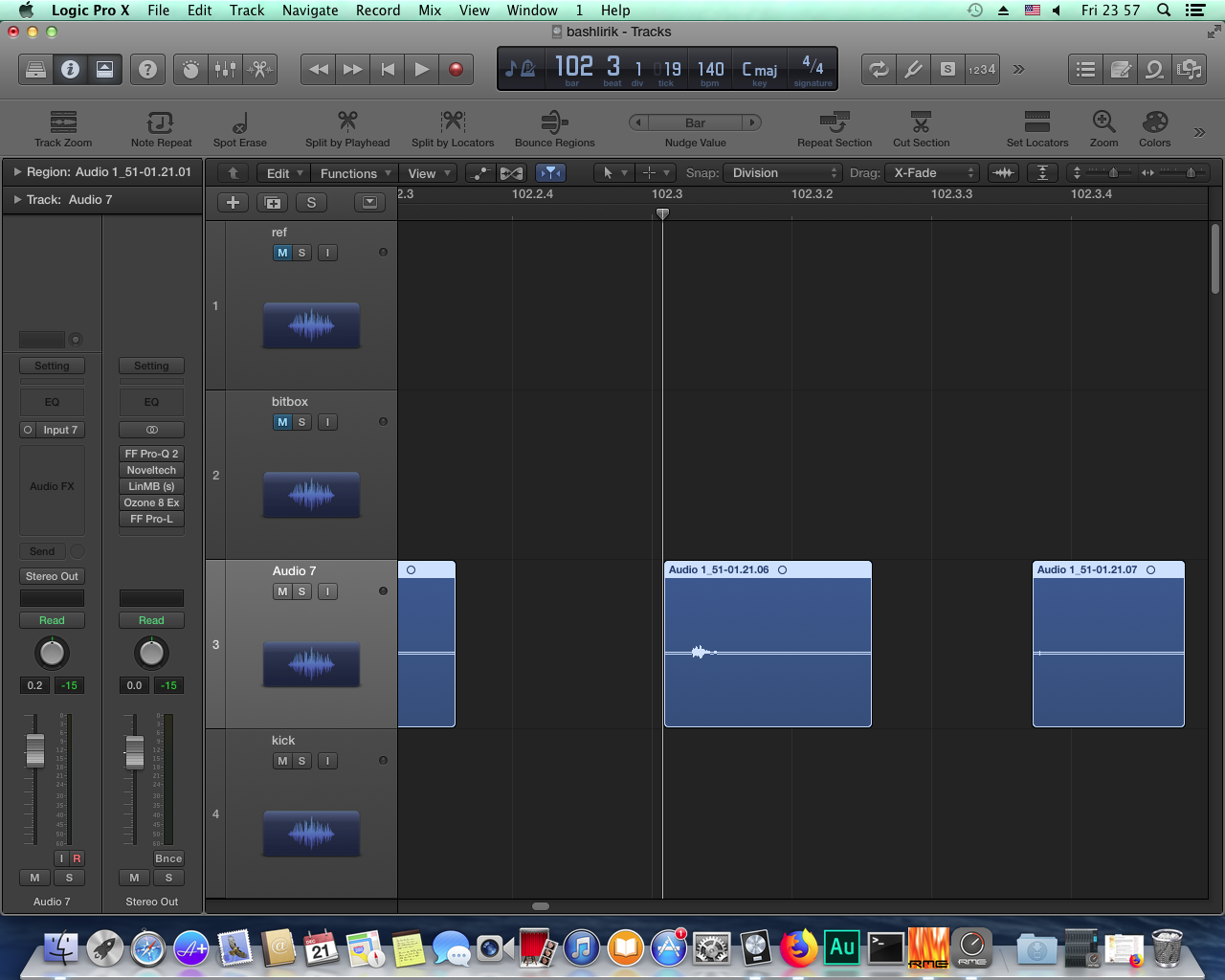Solo the kick track
Viewport: 1225px width, 980px height.
click(x=302, y=761)
